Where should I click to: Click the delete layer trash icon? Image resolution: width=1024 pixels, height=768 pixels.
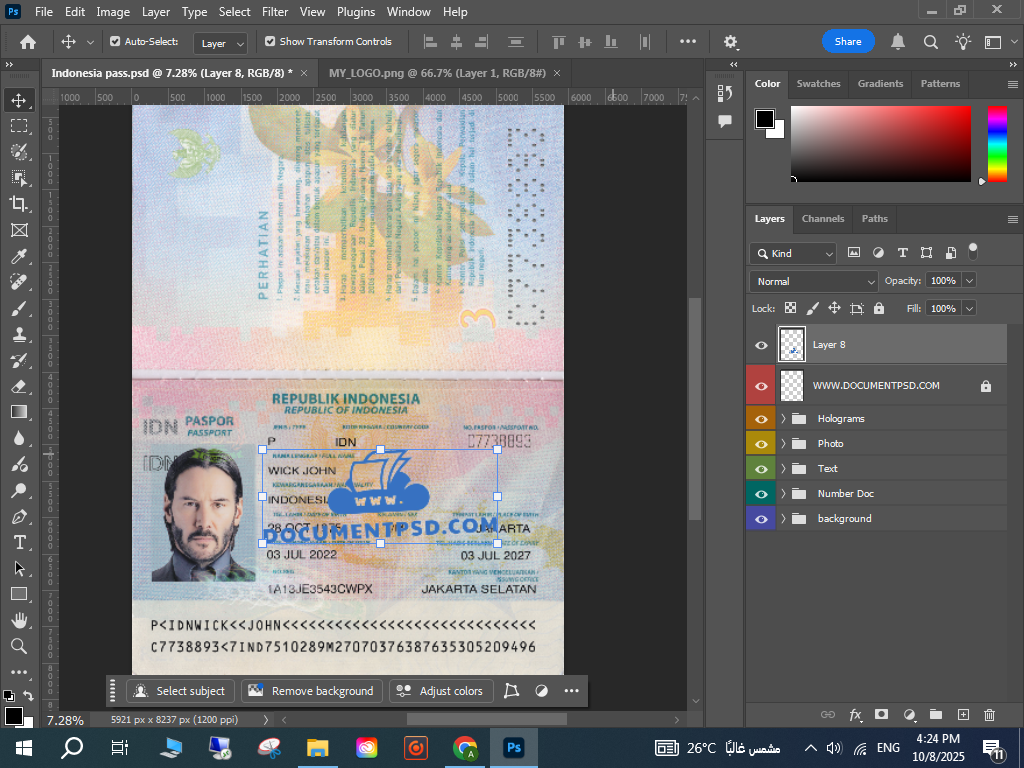(x=989, y=715)
